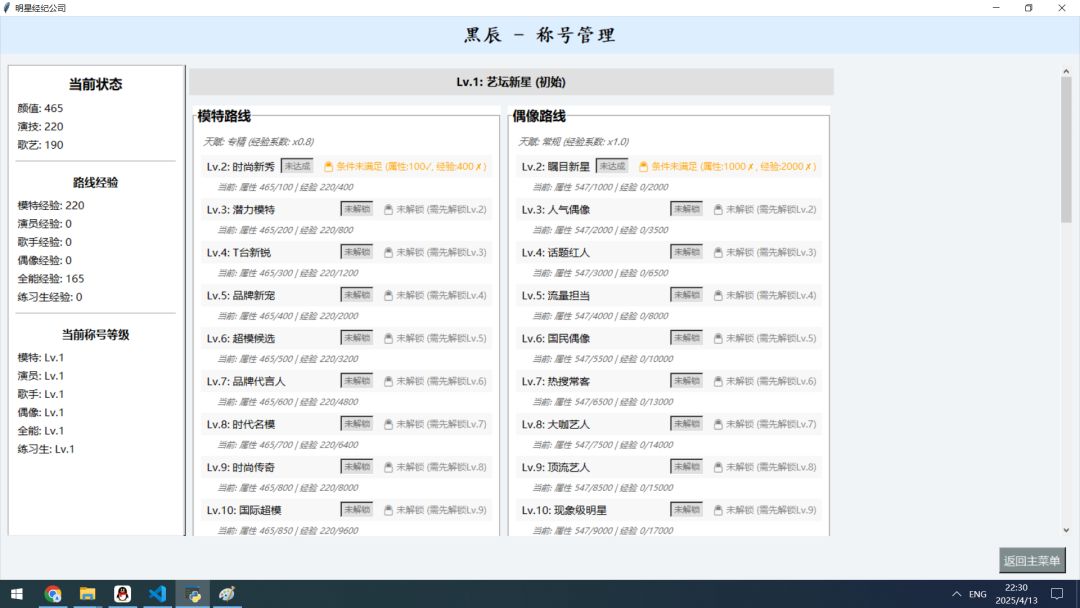This screenshot has width=1080, height=608.
Task: Click lock icon in 时代名模 row
Action: [x=388, y=424]
